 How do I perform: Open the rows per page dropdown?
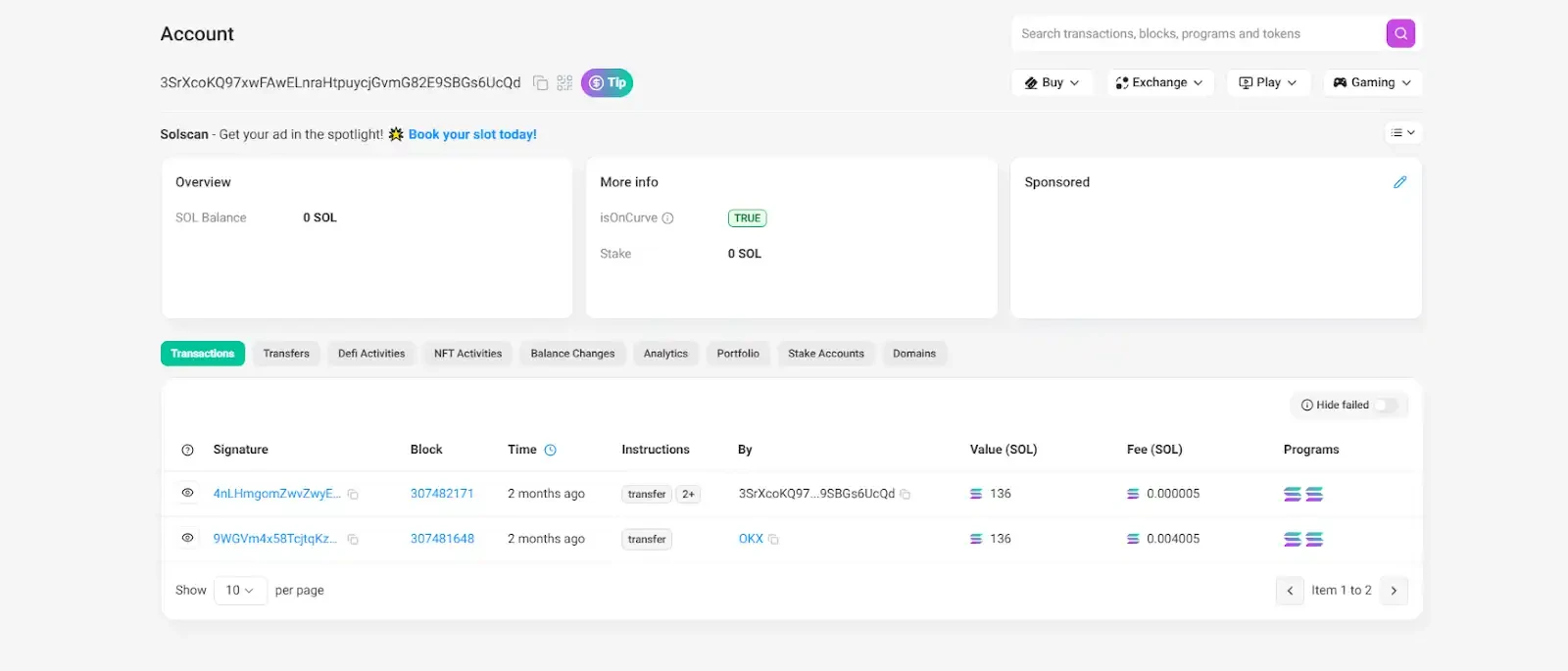239,591
